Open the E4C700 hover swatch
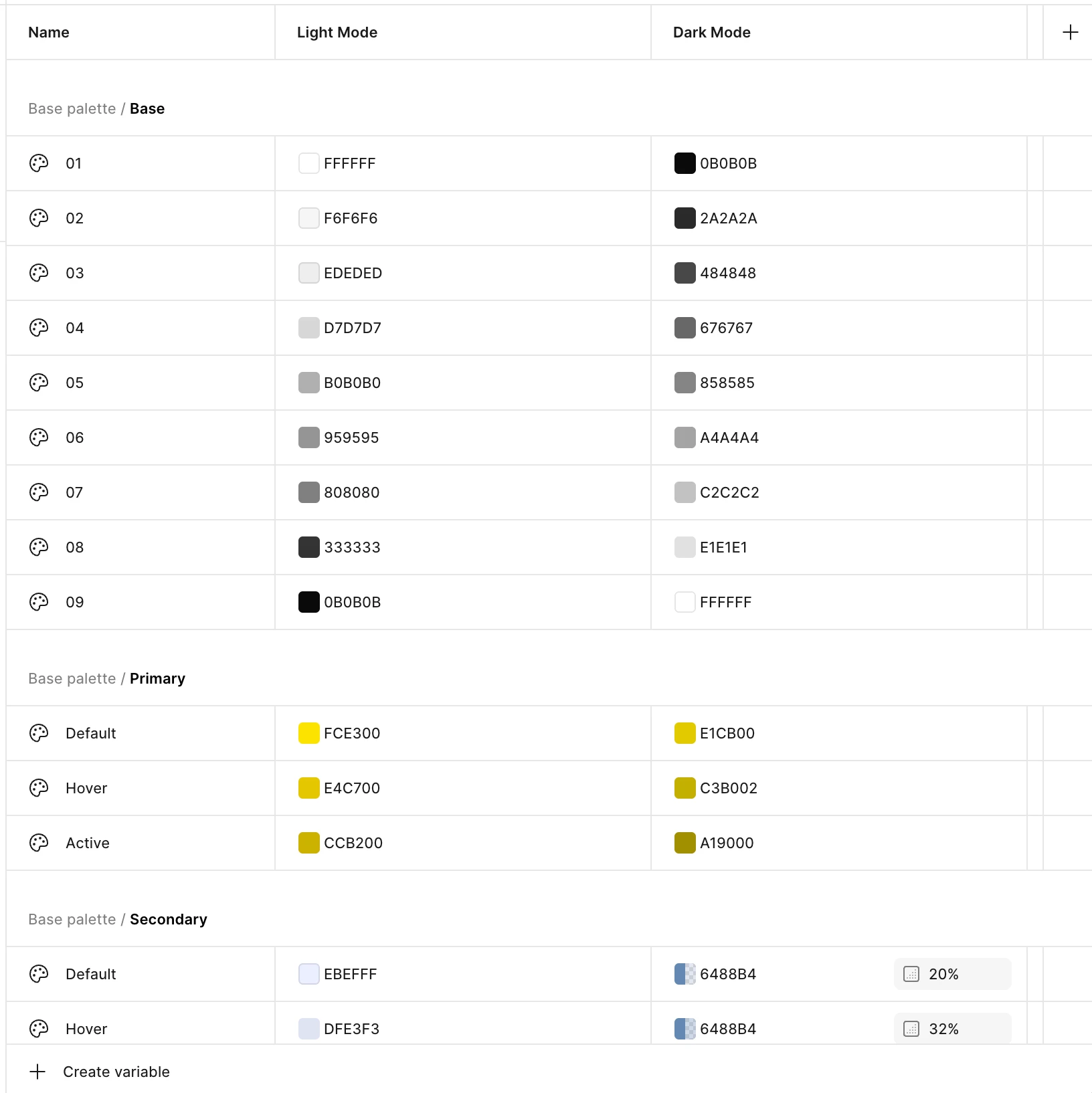 [308, 788]
